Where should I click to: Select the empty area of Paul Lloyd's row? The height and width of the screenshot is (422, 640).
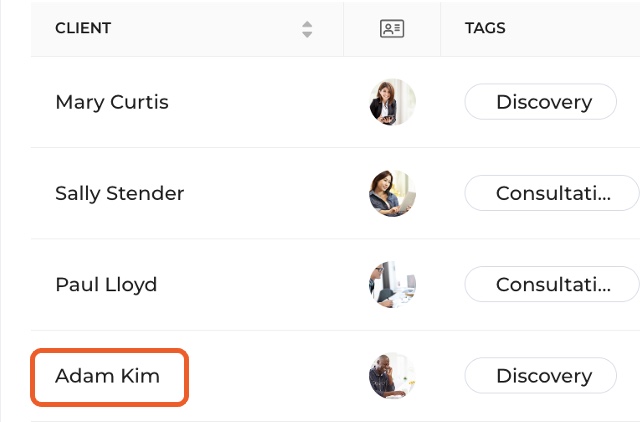(x=253, y=285)
